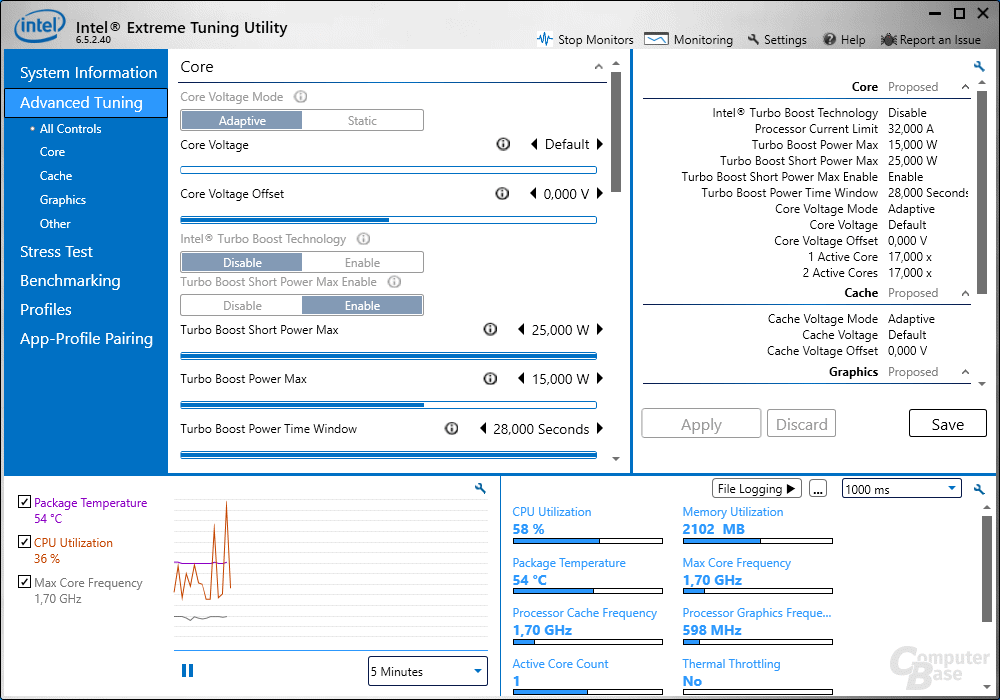Click the Report an Issue bug icon
The image size is (1000, 700).
888,40
